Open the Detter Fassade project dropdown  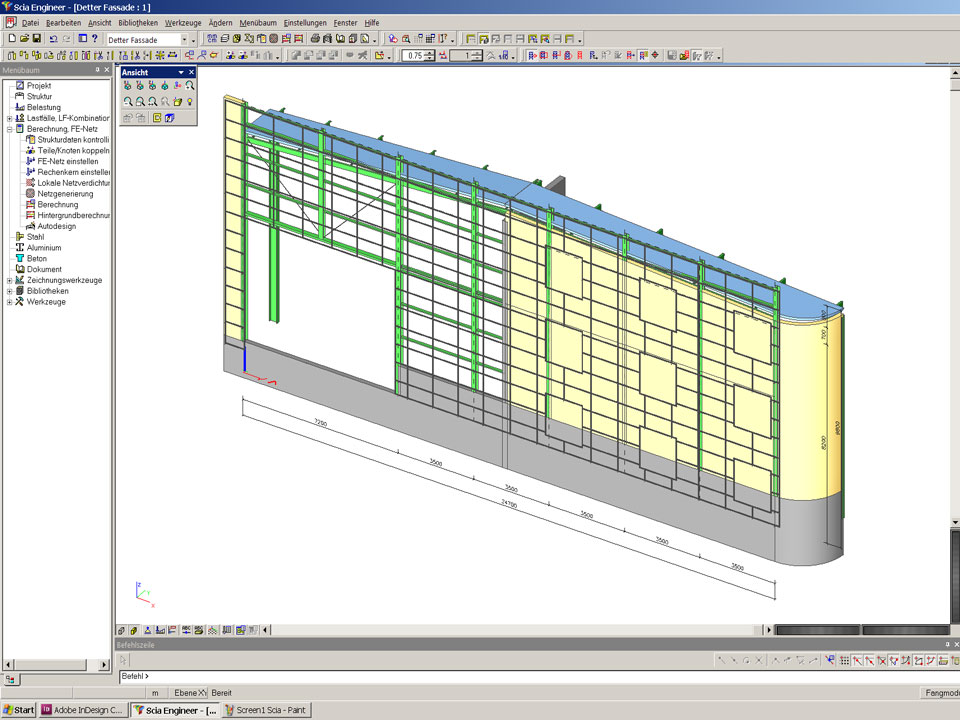[x=182, y=39]
